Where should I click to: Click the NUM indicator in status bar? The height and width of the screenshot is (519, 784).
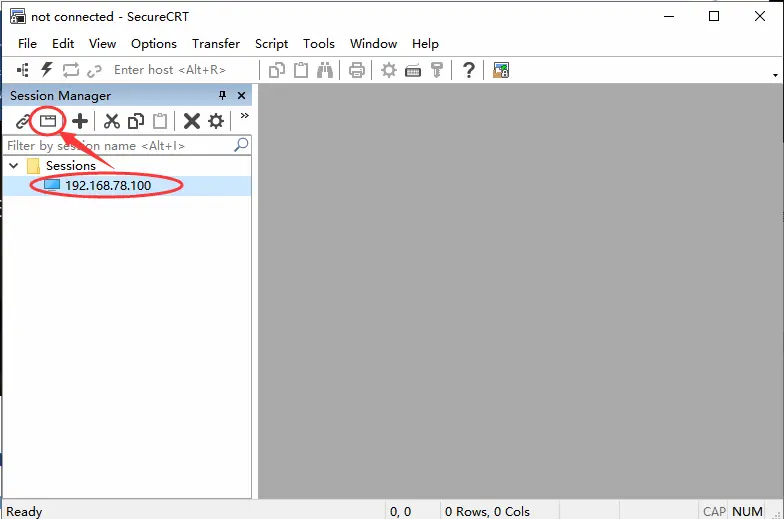[747, 512]
